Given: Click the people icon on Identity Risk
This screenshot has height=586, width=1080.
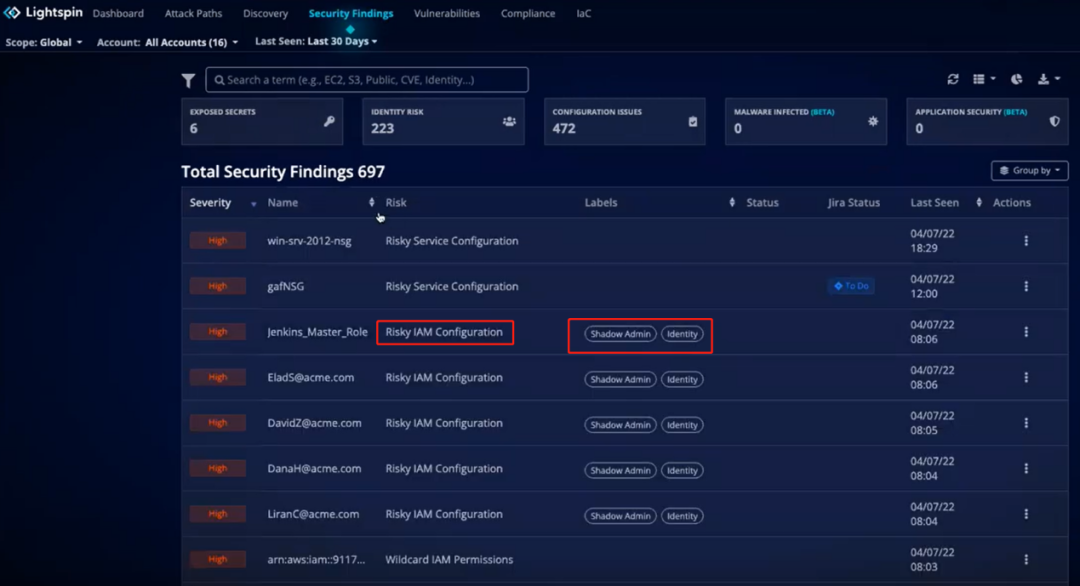Looking at the screenshot, I should pyautogui.click(x=509, y=121).
